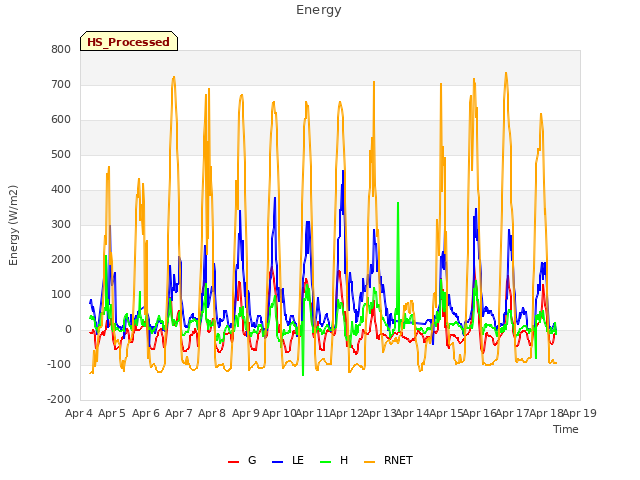This screenshot has height=480, width=640.
Task: Toggle the G series legend entry
Action: [x=242, y=460]
